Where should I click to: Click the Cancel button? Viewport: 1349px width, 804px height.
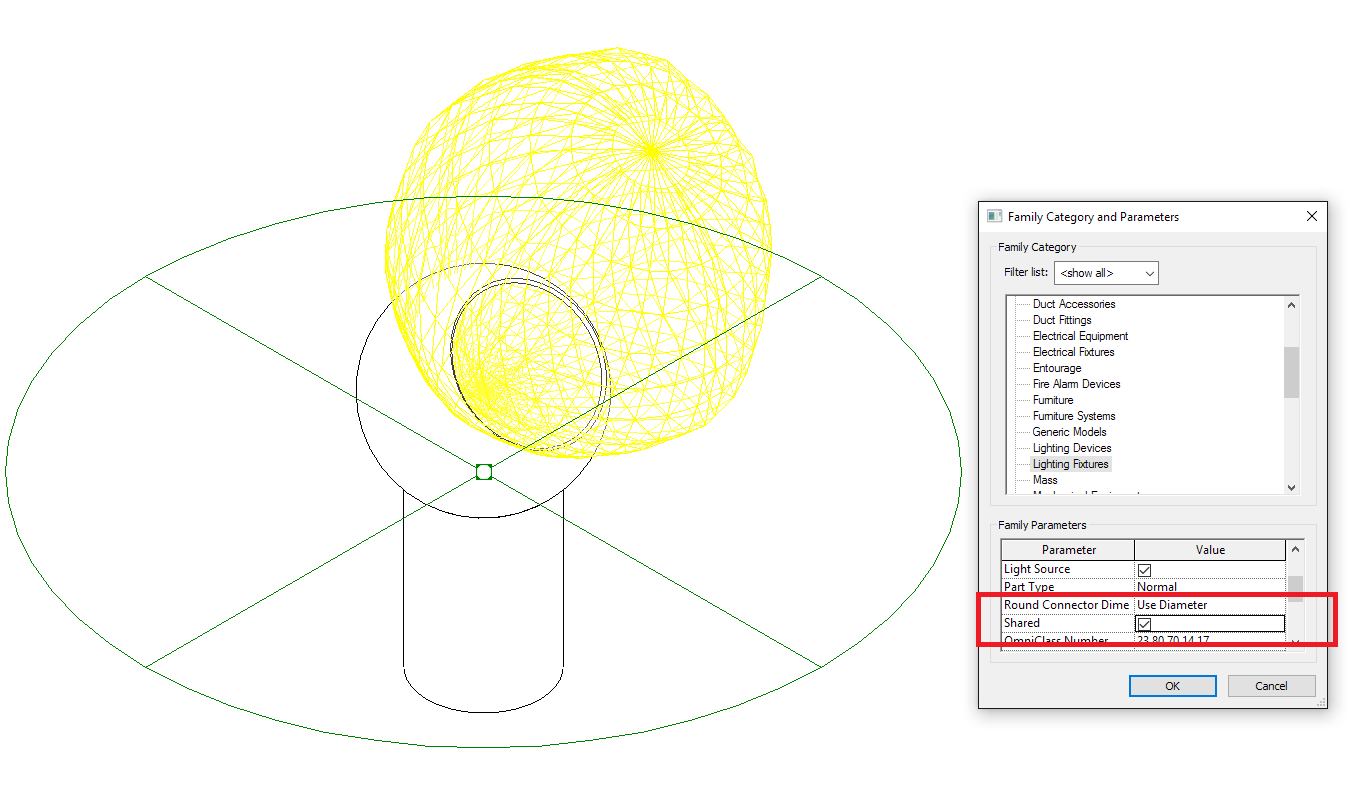coord(1271,686)
